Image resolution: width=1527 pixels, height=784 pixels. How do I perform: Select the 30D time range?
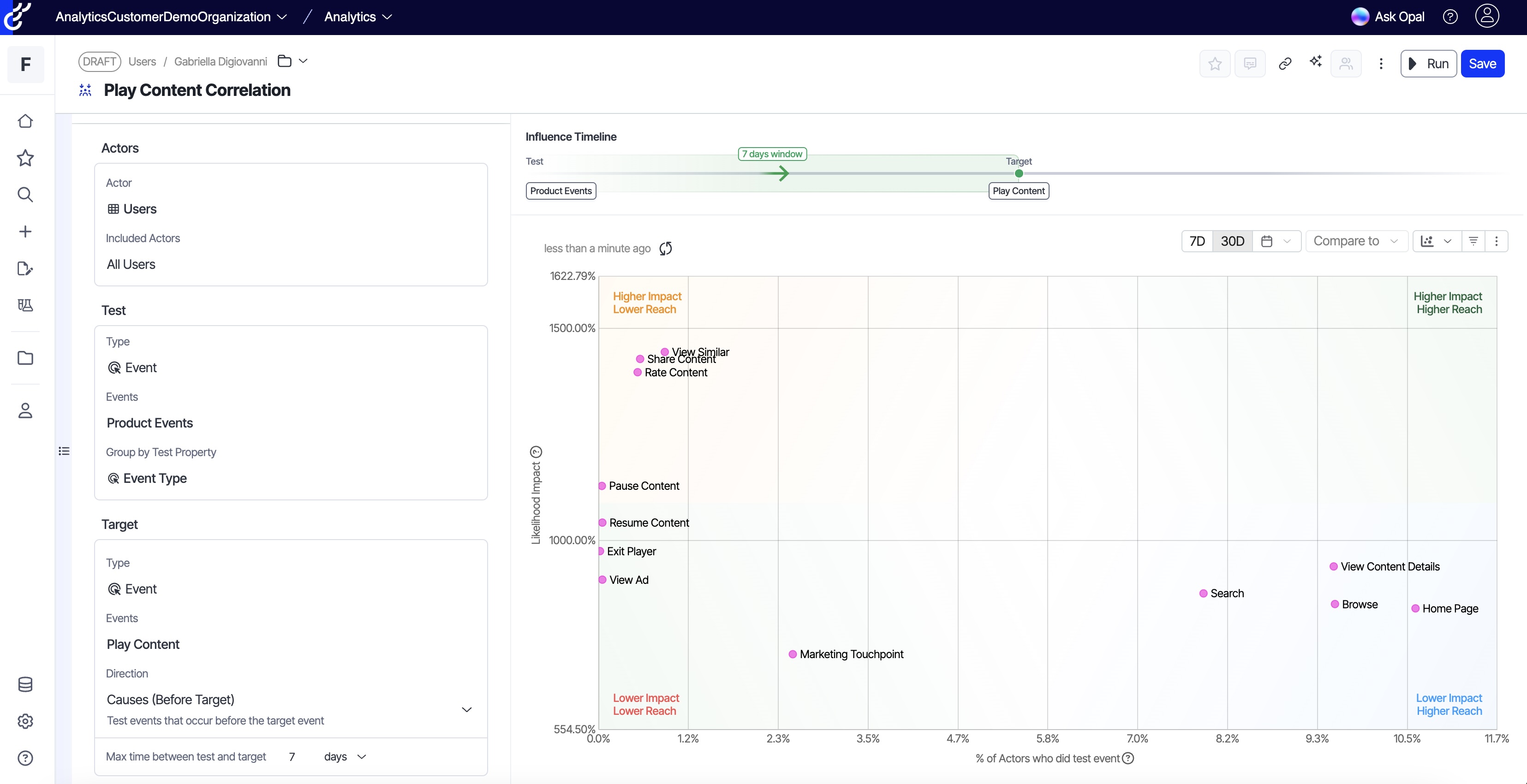(x=1232, y=241)
